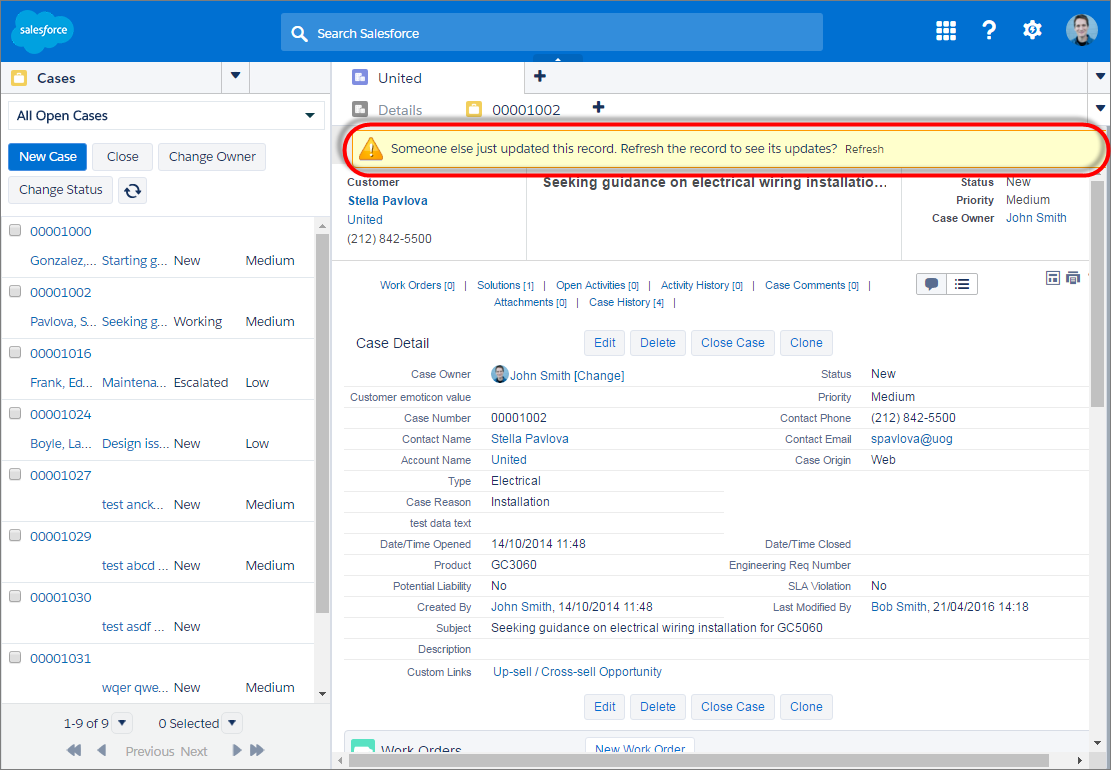Viewport: 1111px width, 770px height.
Task: Open the Help question mark icon
Action: click(x=989, y=30)
